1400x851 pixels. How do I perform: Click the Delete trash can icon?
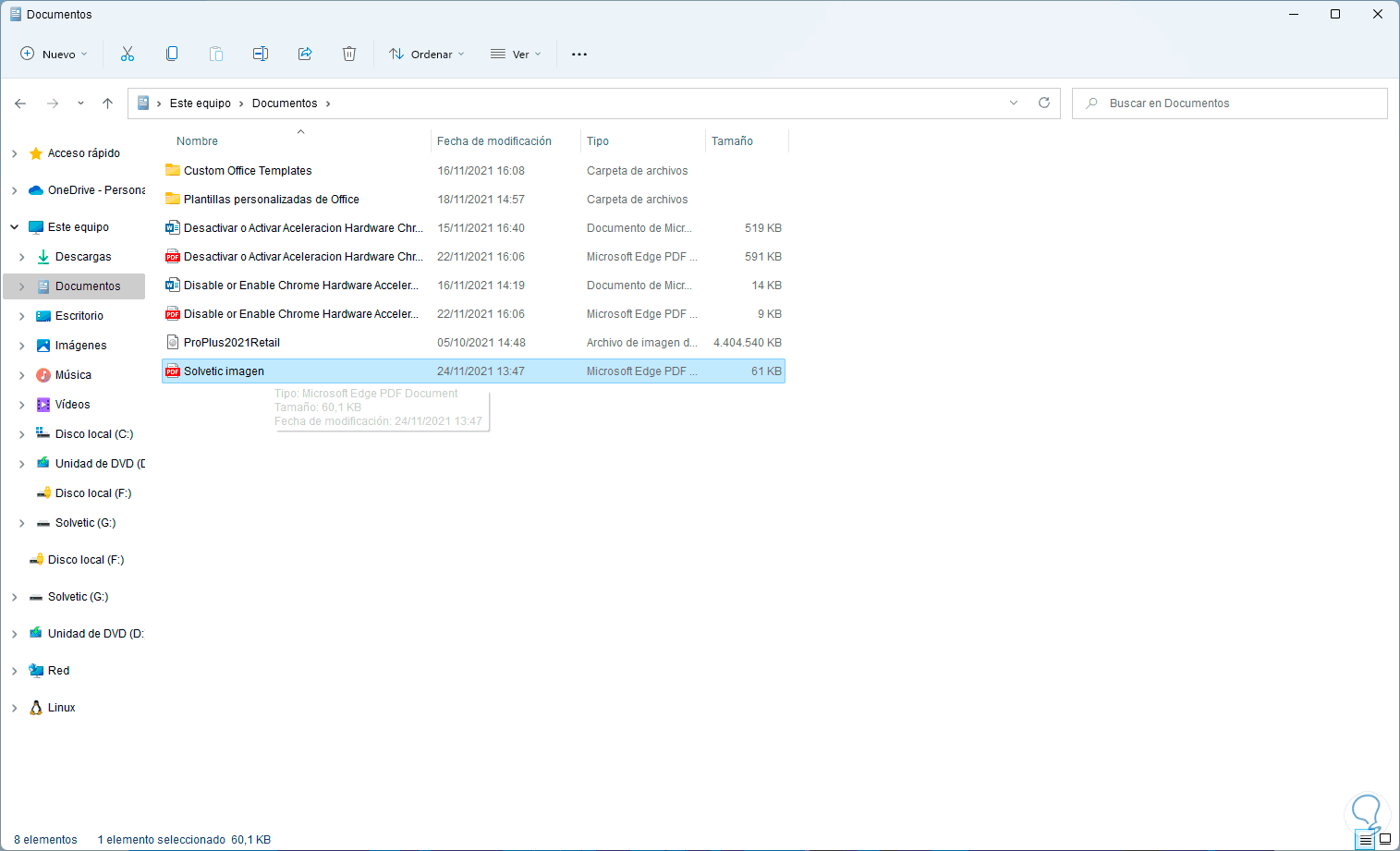pyautogui.click(x=349, y=54)
